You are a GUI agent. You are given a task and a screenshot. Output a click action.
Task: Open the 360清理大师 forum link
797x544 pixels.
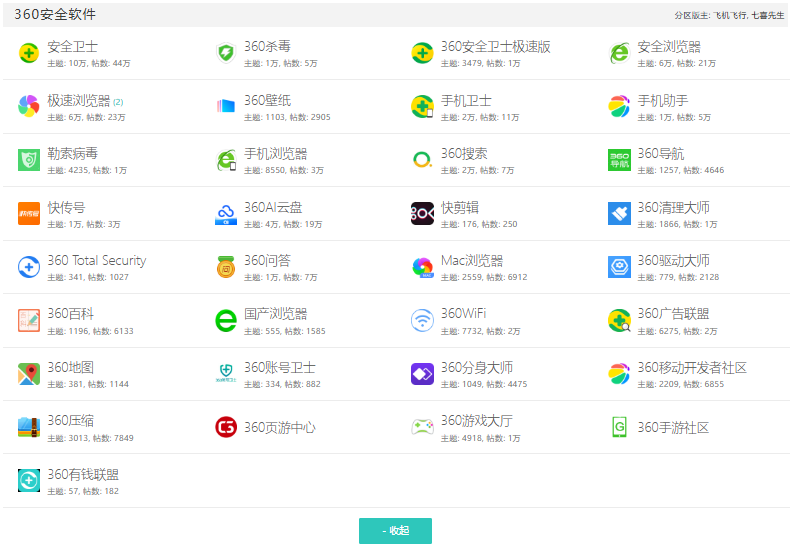point(673,207)
